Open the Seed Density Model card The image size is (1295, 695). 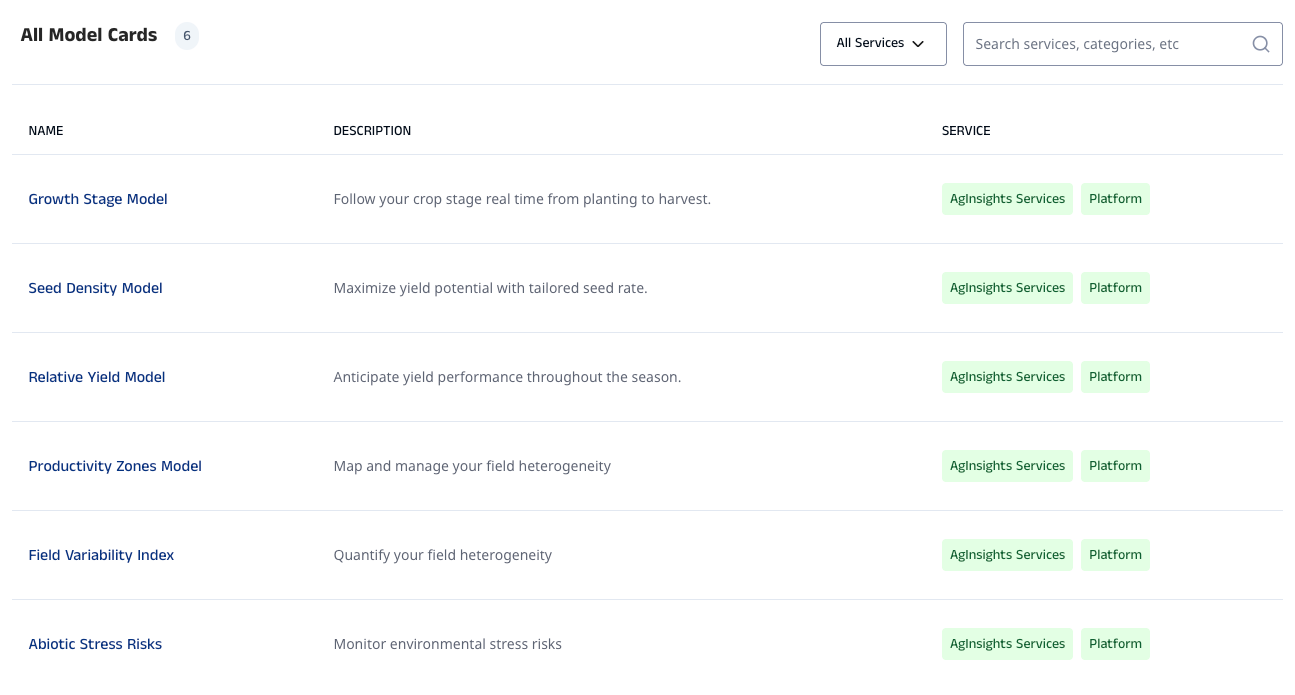[95, 288]
